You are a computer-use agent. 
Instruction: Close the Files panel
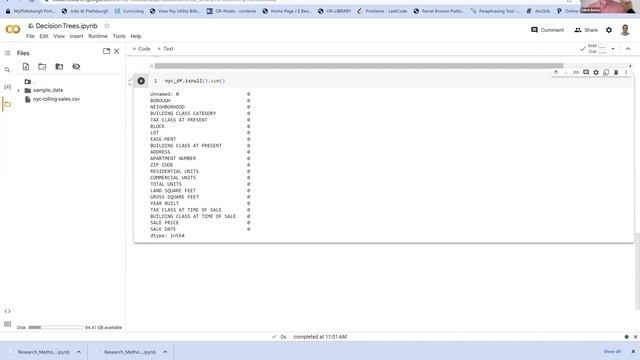pyautogui.click(x=117, y=51)
